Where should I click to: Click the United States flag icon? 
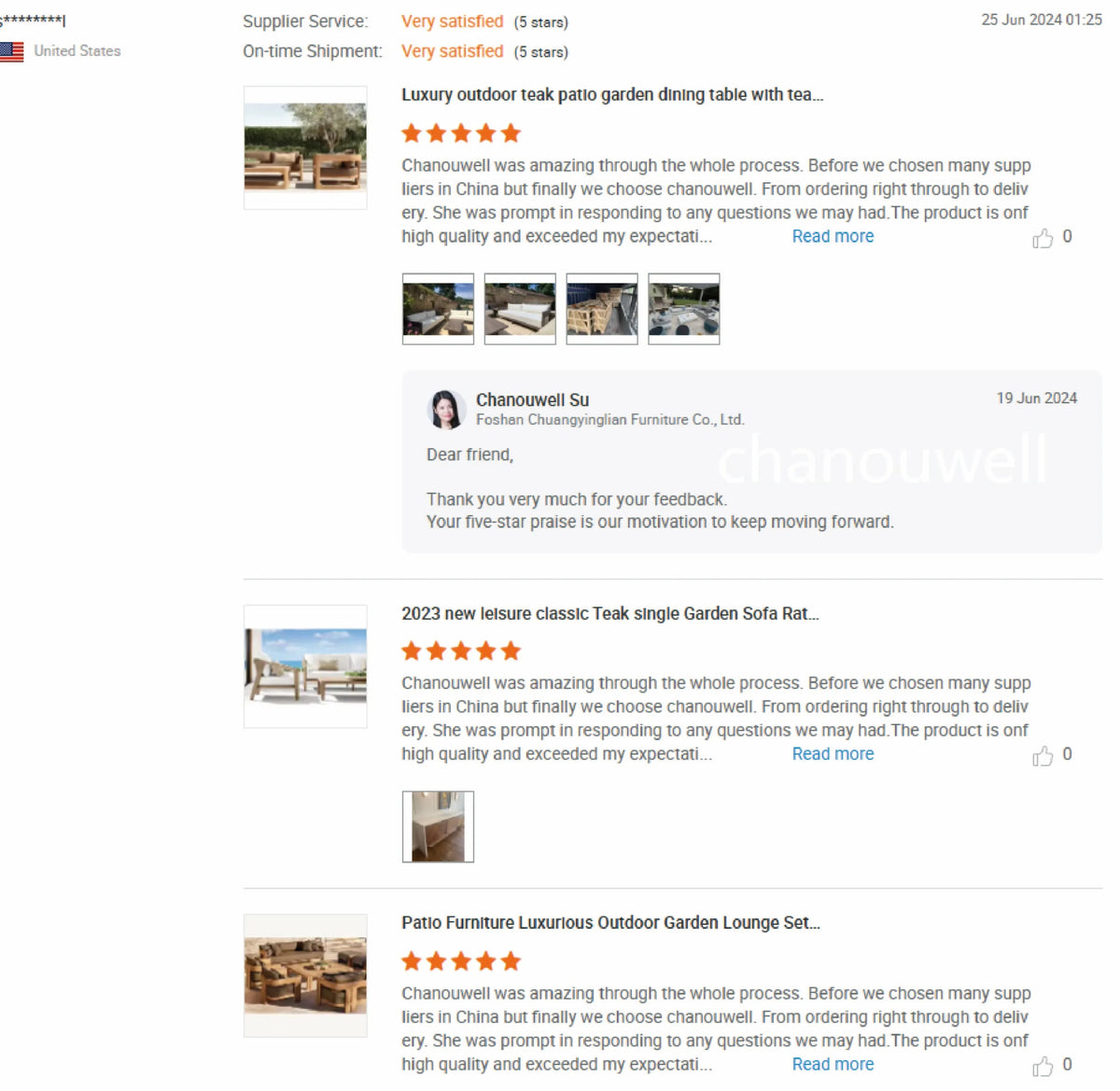pyautogui.click(x=12, y=51)
